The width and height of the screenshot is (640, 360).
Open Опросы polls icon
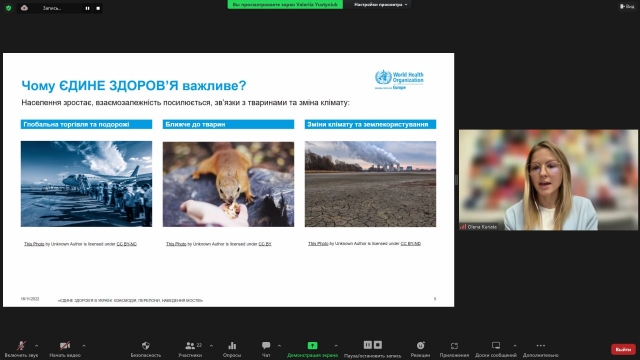click(x=232, y=346)
